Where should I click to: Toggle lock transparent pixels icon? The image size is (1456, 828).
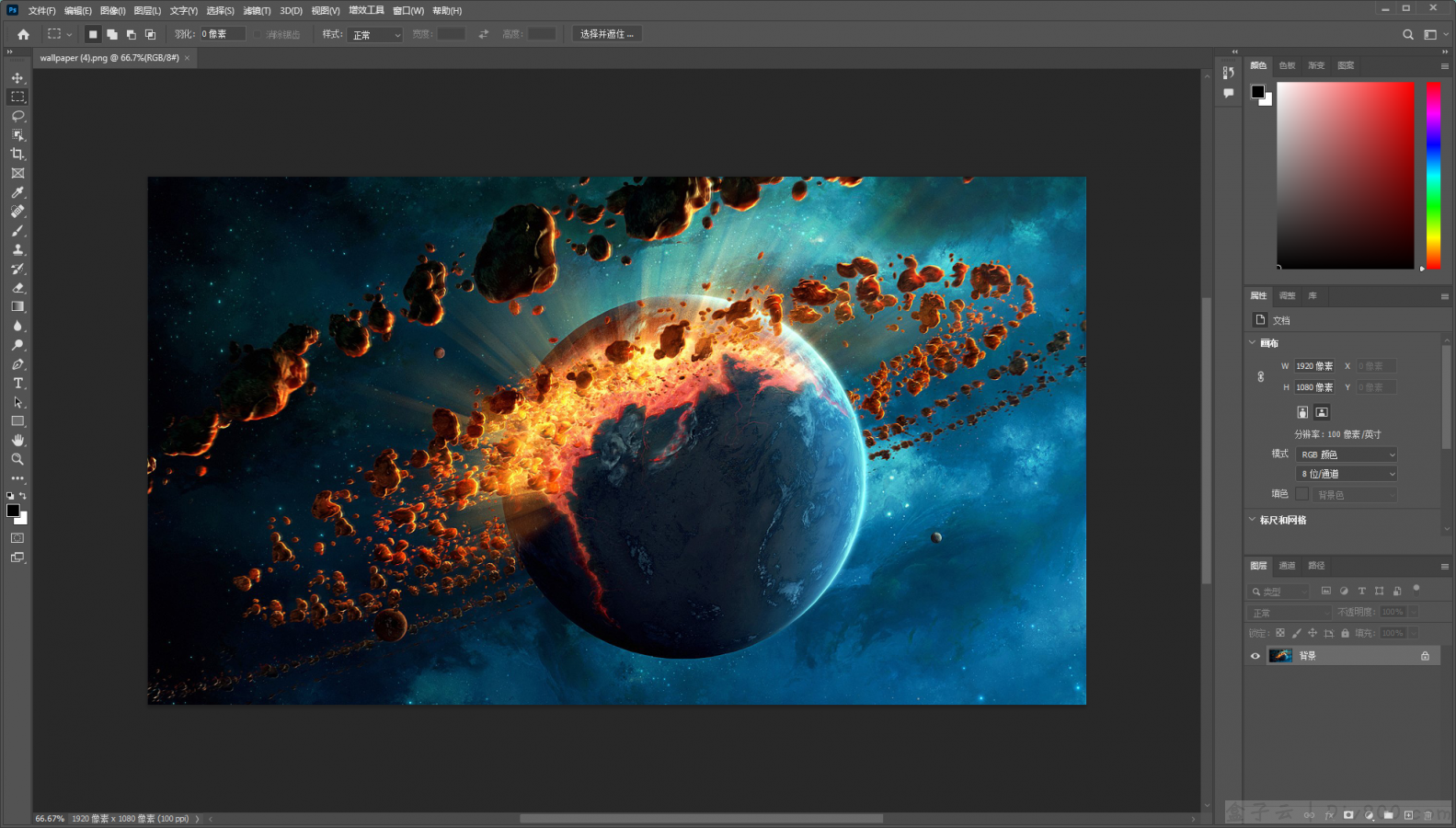[1279, 633]
